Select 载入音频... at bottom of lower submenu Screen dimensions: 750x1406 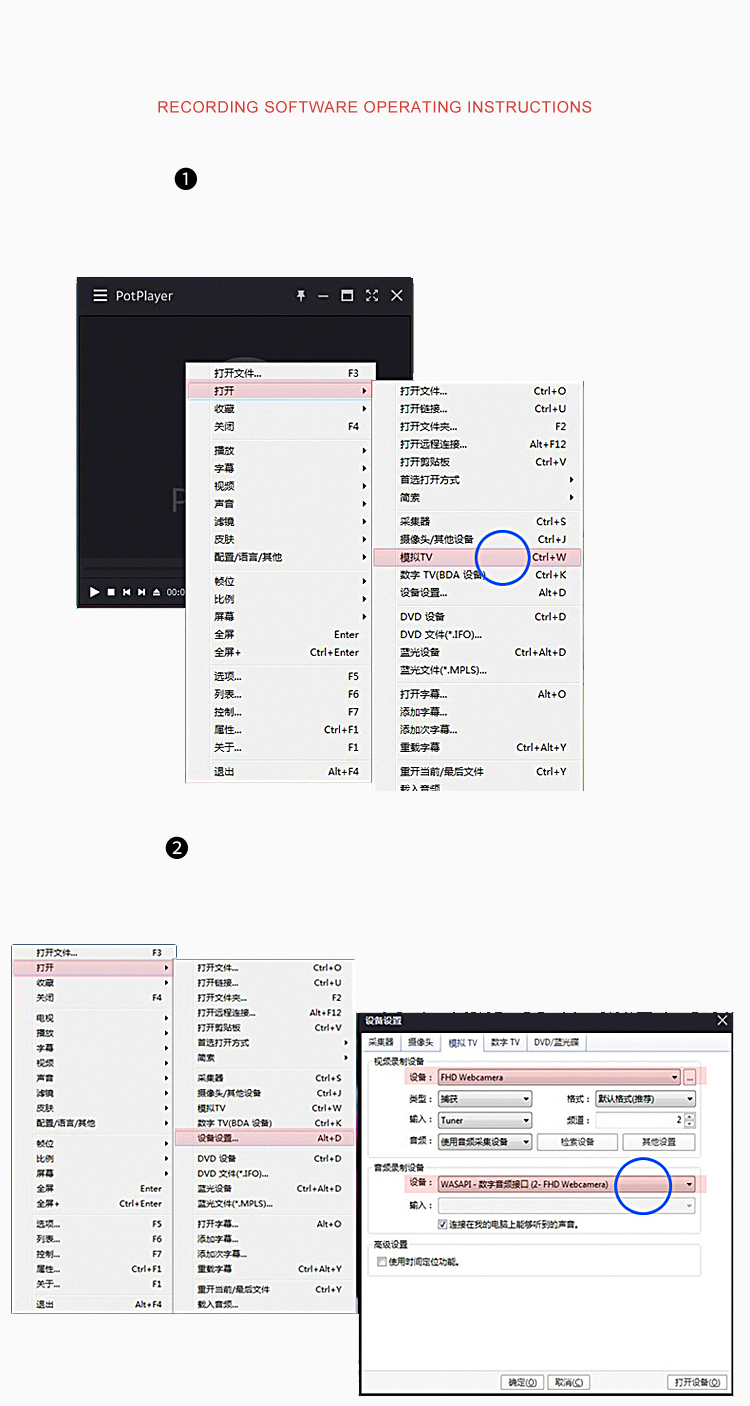[x=265, y=1304]
